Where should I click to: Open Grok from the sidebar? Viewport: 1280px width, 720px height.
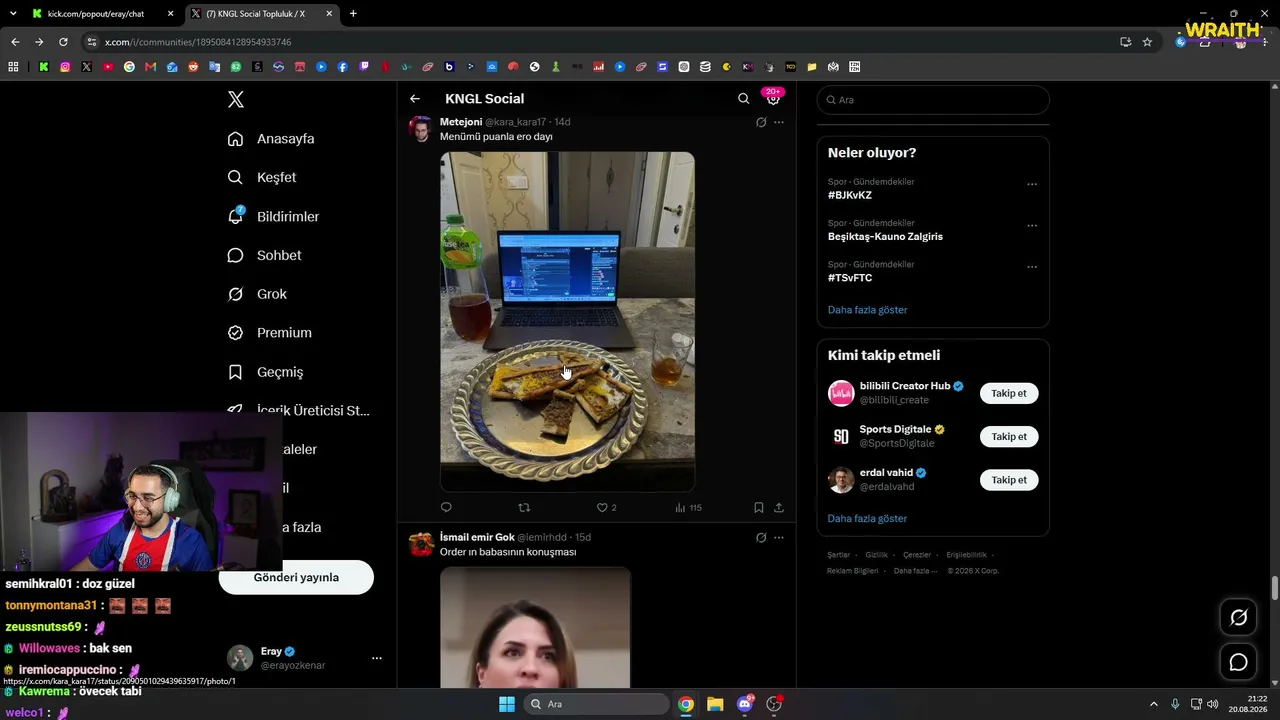click(x=257, y=295)
